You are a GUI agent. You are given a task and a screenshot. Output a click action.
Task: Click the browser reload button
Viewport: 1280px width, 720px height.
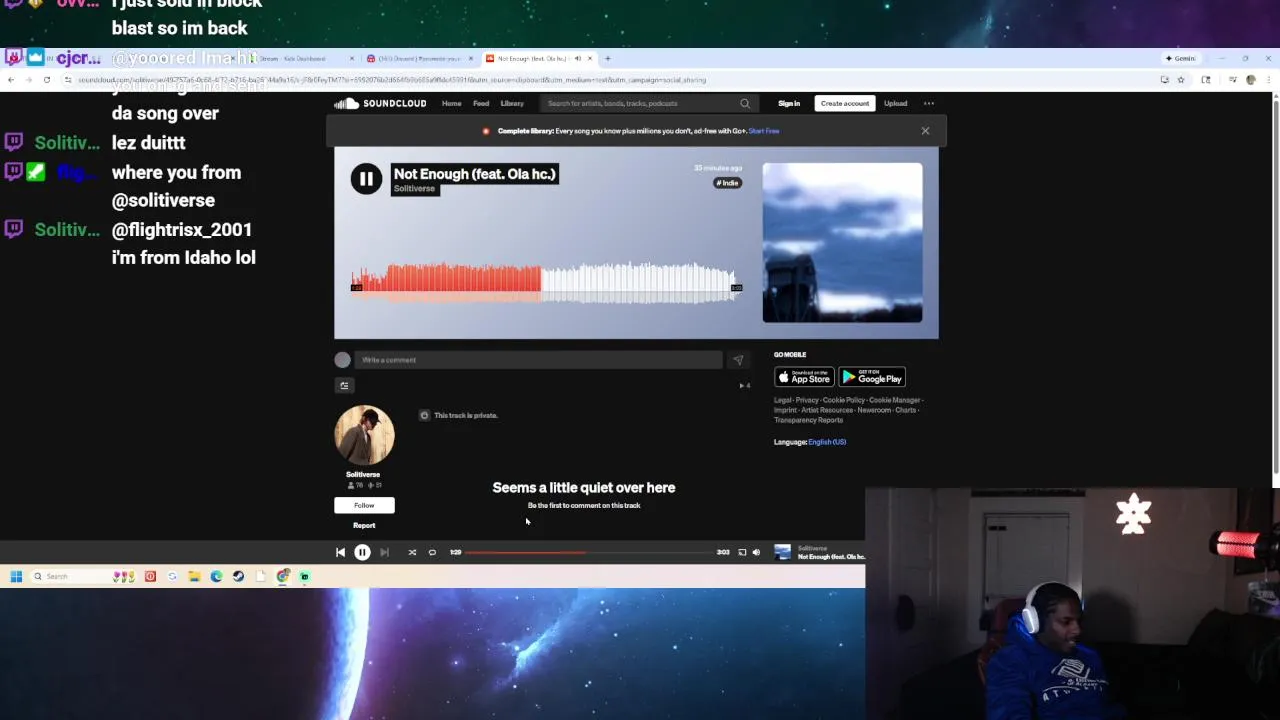[46, 80]
